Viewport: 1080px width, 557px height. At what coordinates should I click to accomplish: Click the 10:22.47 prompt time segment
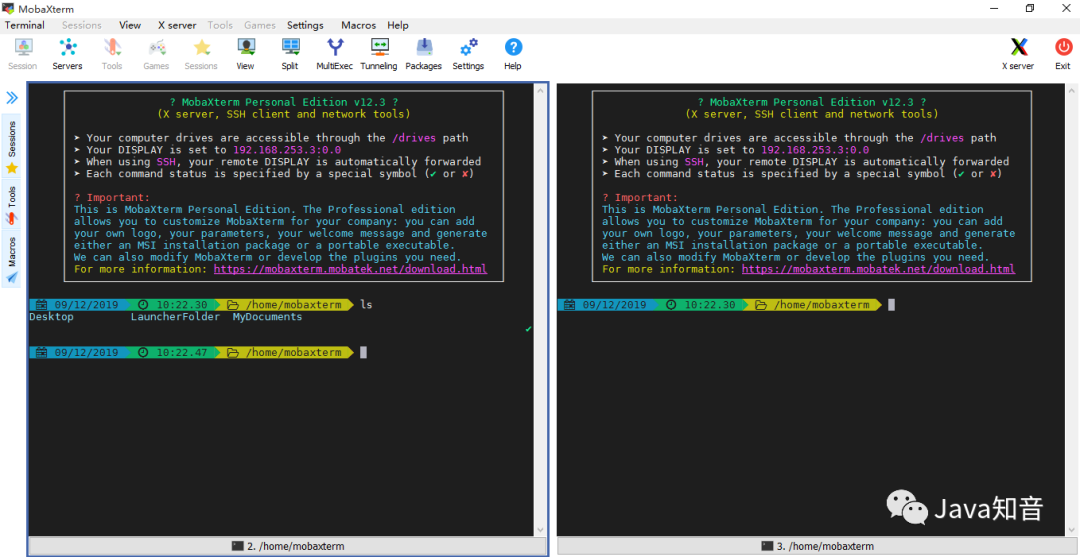175,353
